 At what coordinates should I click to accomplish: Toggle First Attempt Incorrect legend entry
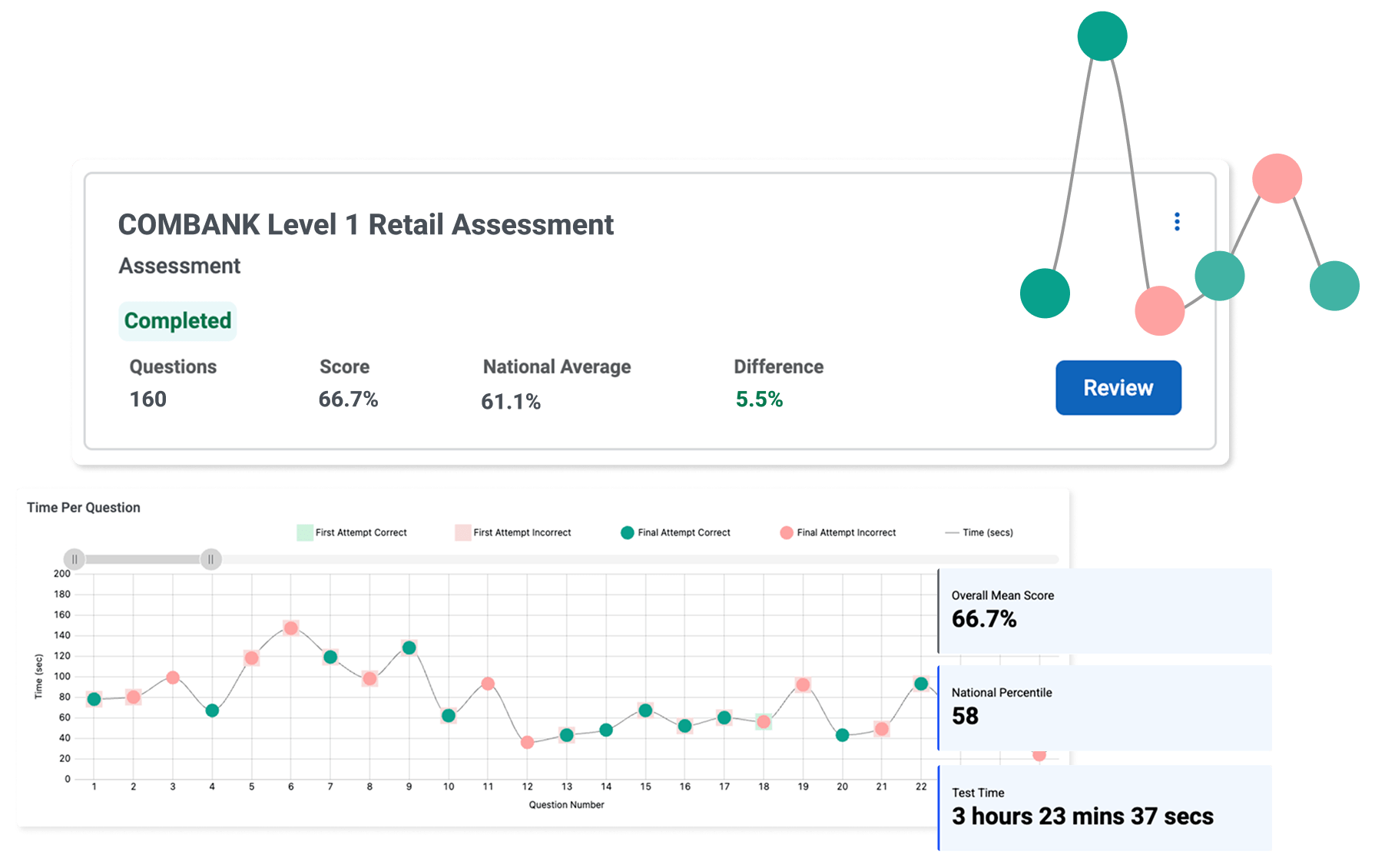(x=513, y=532)
